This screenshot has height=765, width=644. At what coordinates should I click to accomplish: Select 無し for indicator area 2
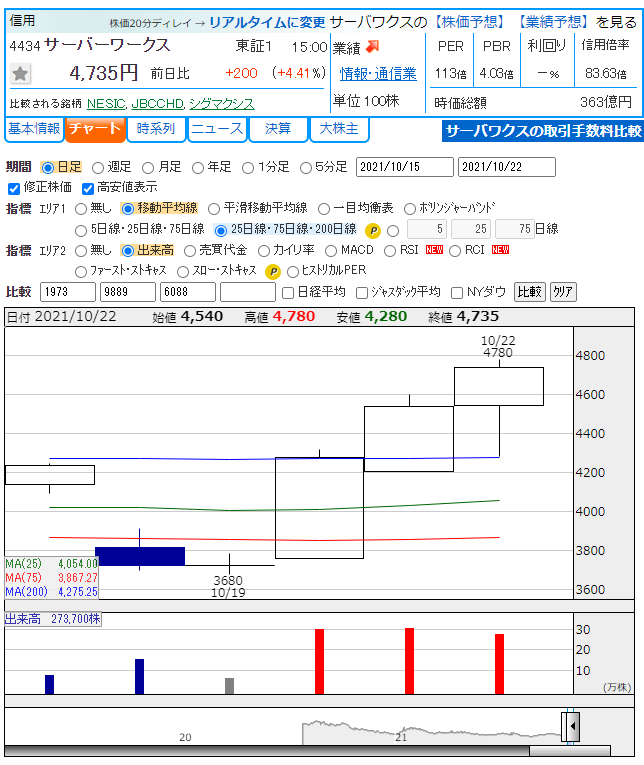tap(81, 251)
